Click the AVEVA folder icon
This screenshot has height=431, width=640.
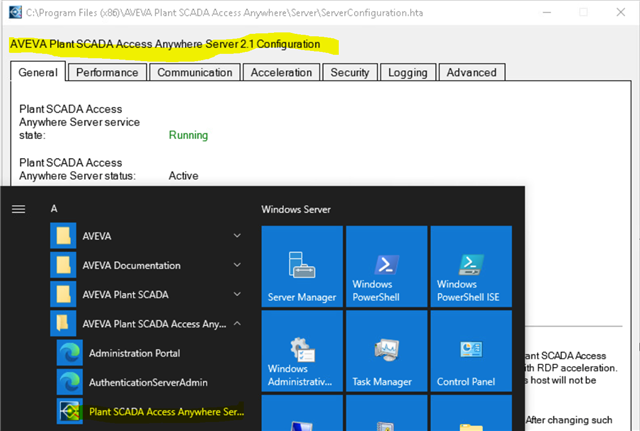[63, 235]
